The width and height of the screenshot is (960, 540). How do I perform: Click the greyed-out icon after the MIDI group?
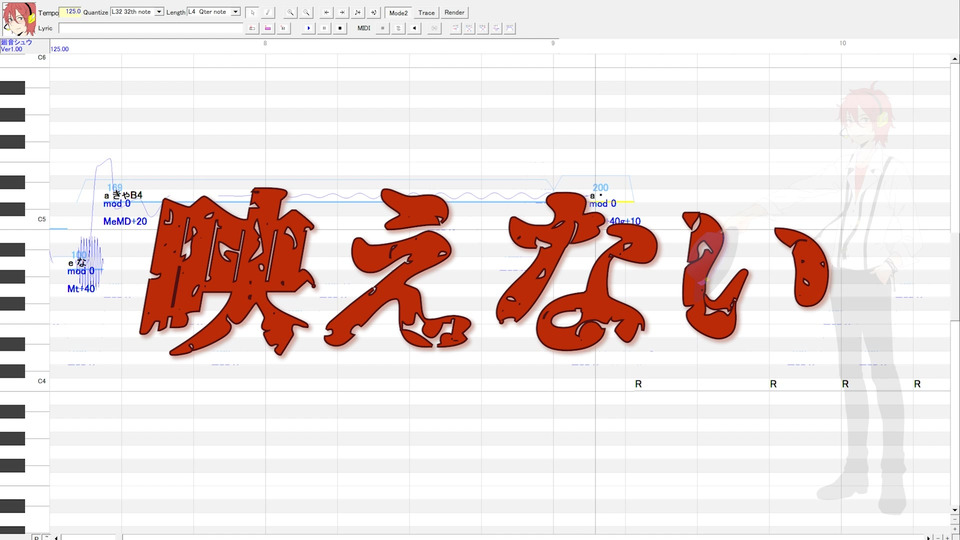pyautogui.click(x=434, y=28)
